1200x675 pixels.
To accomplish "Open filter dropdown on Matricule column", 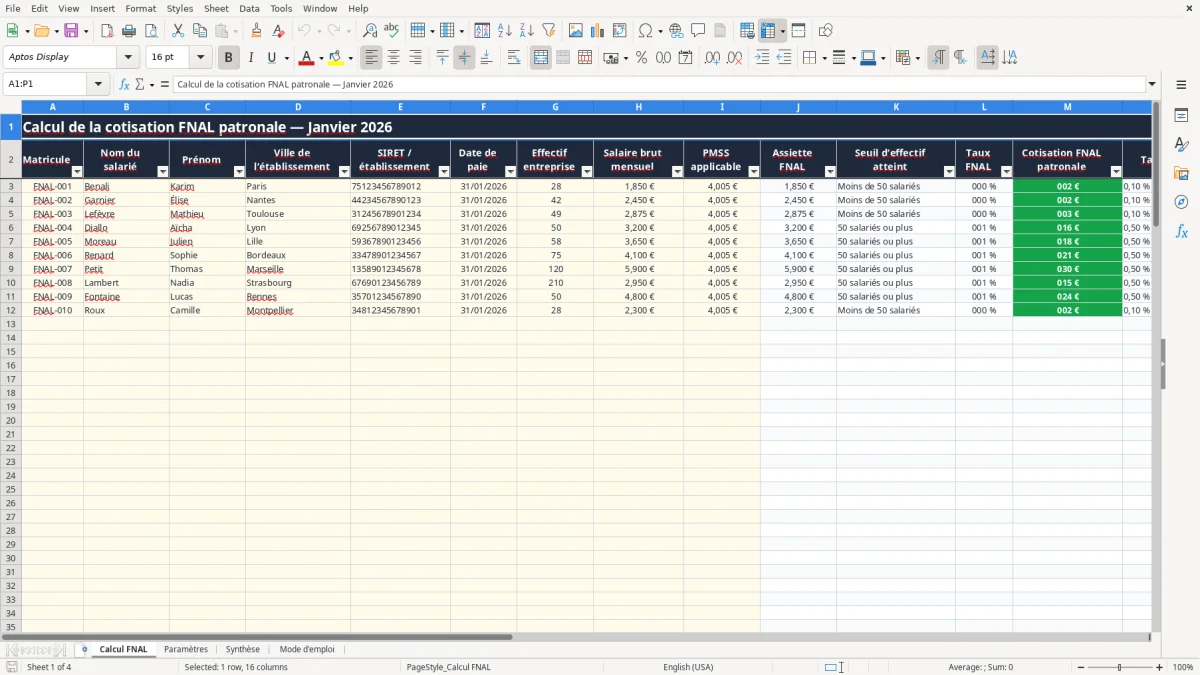I will 77,172.
